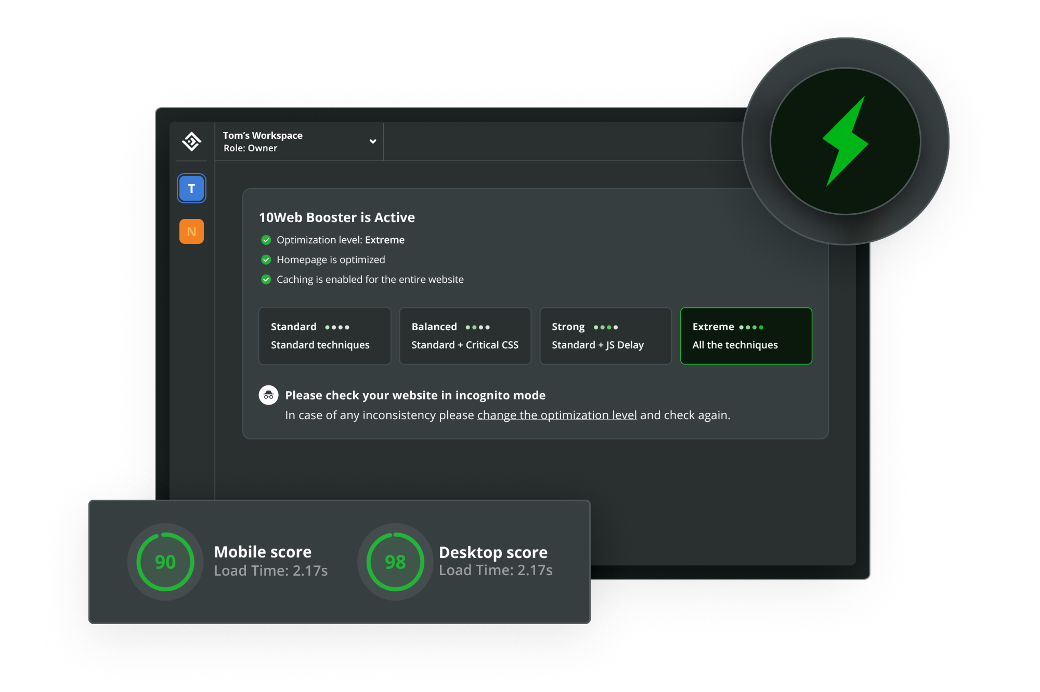
Task: Select the Standard optimization level
Action: 324,336
